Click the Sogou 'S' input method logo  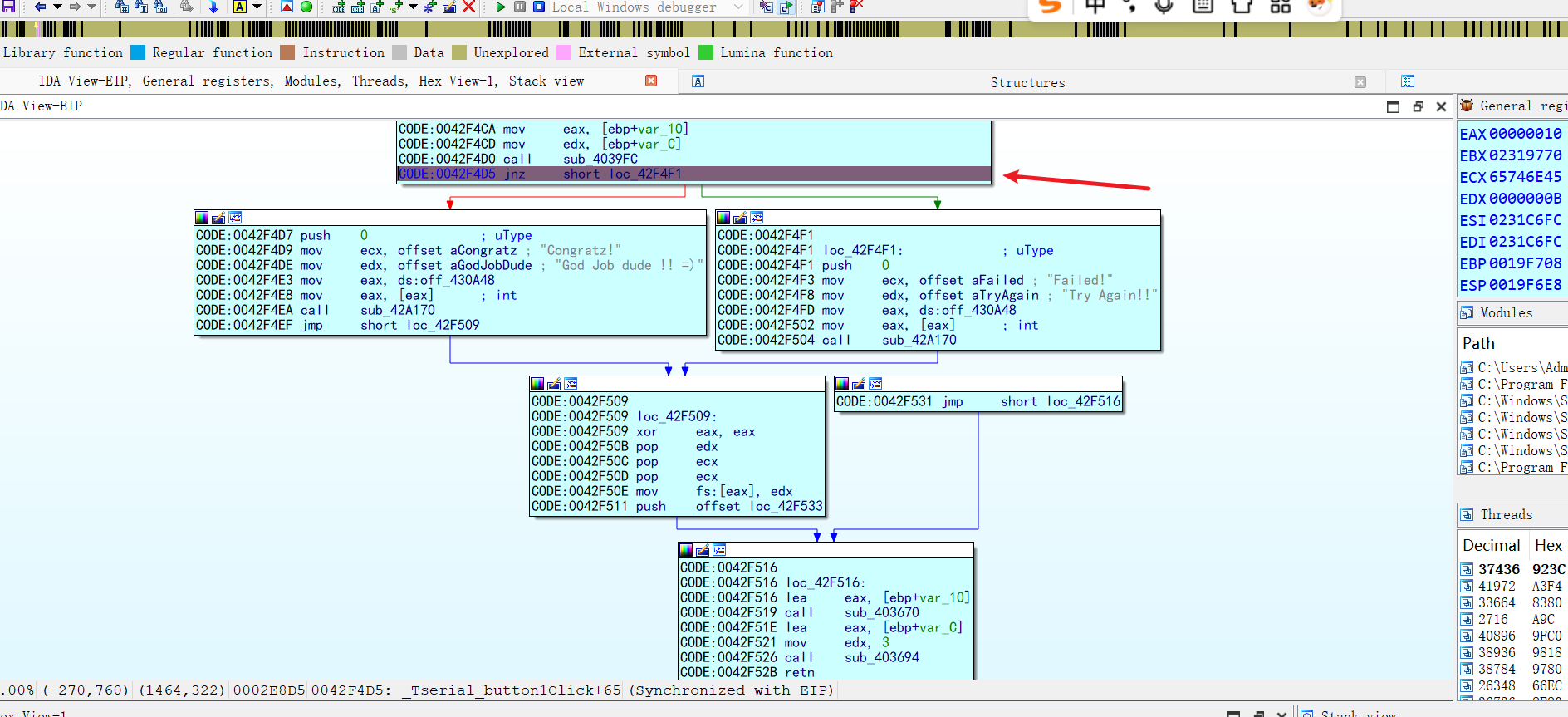[1051, 7]
